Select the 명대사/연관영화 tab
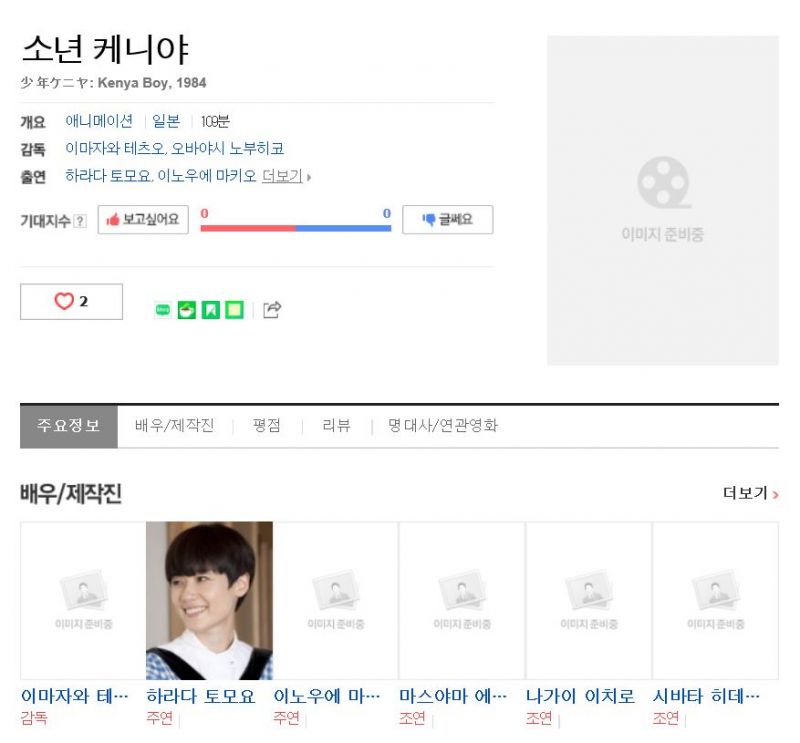800x743 pixels. point(442,425)
